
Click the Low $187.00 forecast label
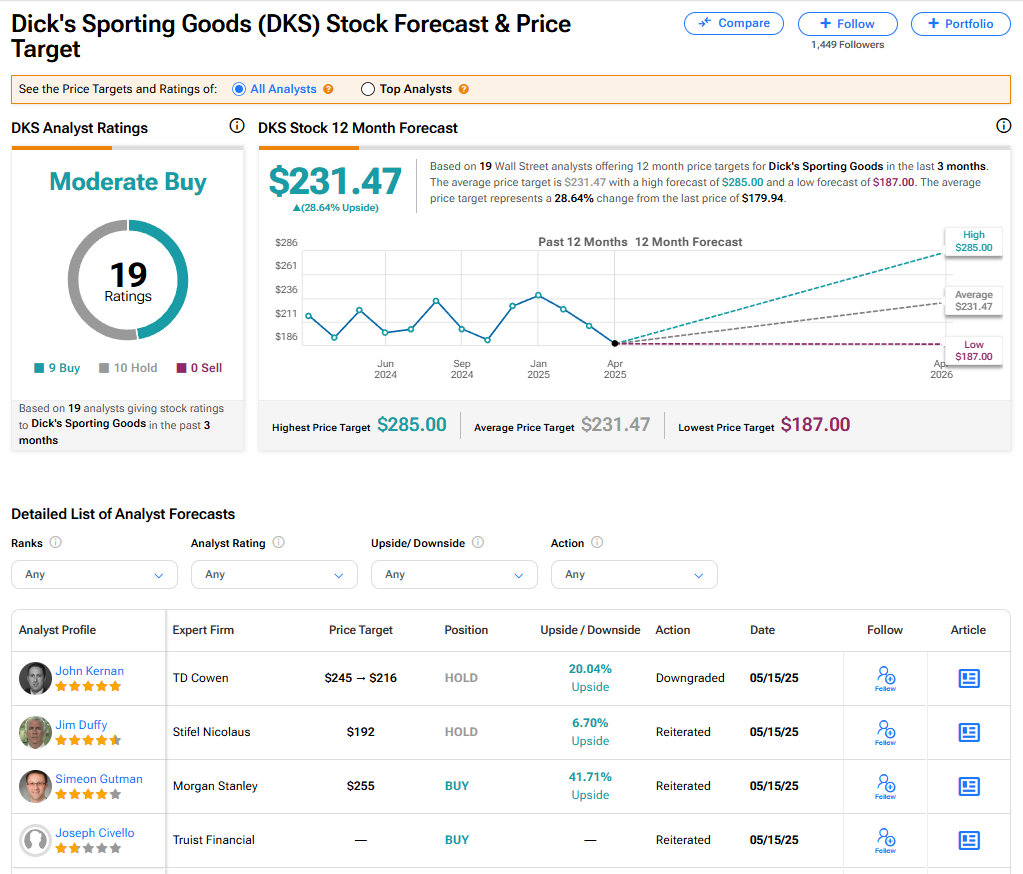[973, 351]
